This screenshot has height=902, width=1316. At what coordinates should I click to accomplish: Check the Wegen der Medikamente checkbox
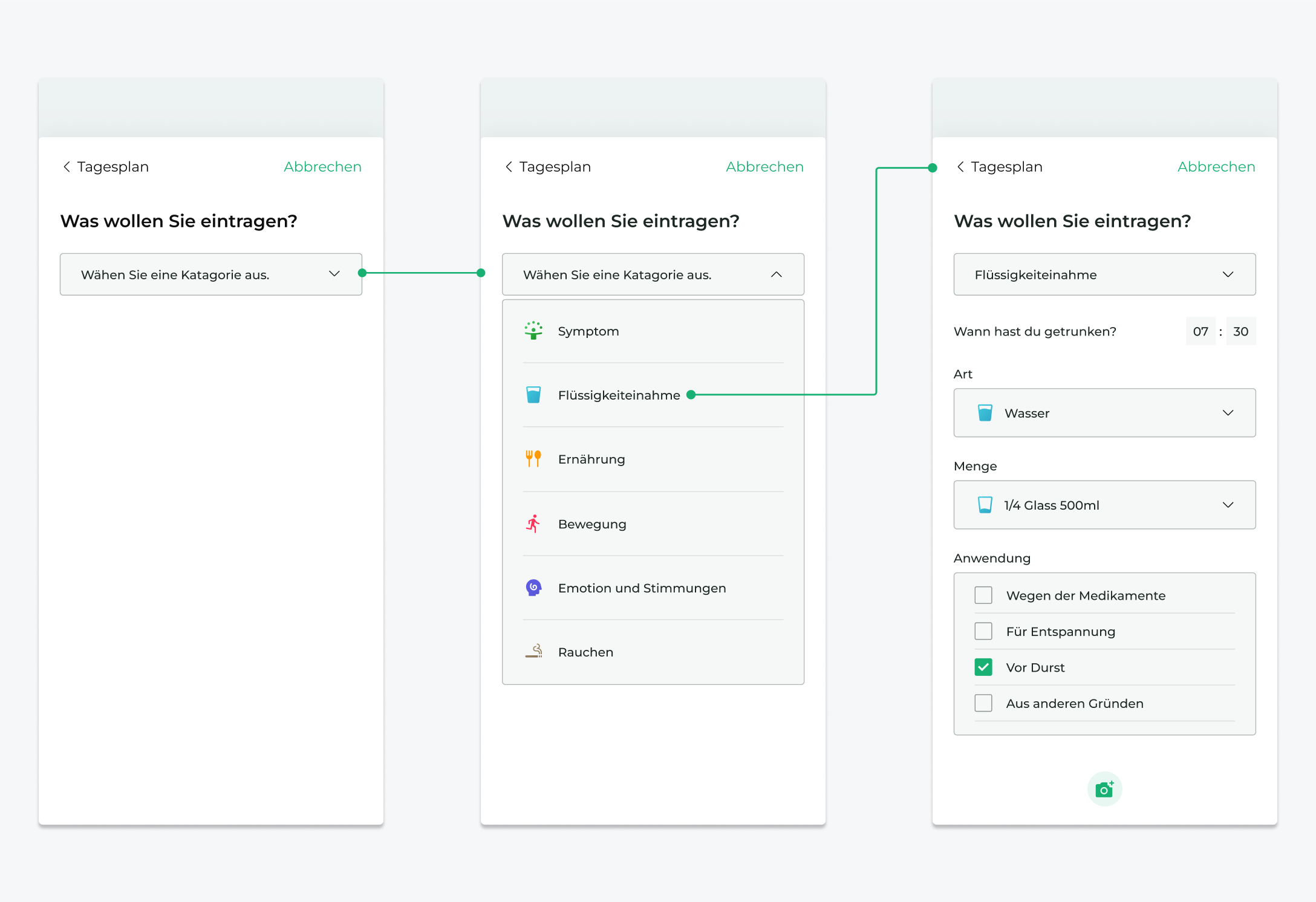point(983,595)
